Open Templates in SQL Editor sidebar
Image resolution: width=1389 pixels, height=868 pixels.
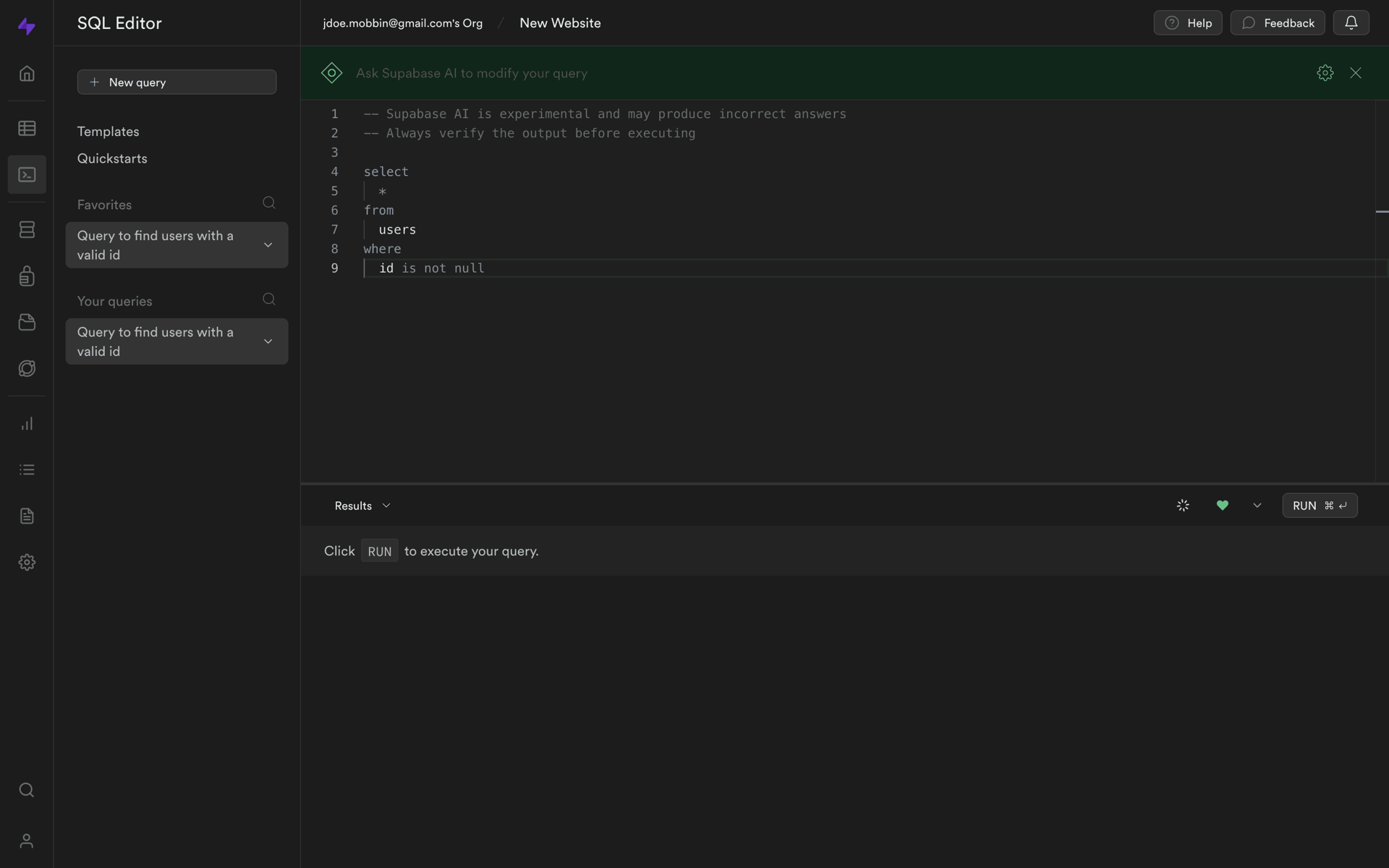[x=108, y=132]
